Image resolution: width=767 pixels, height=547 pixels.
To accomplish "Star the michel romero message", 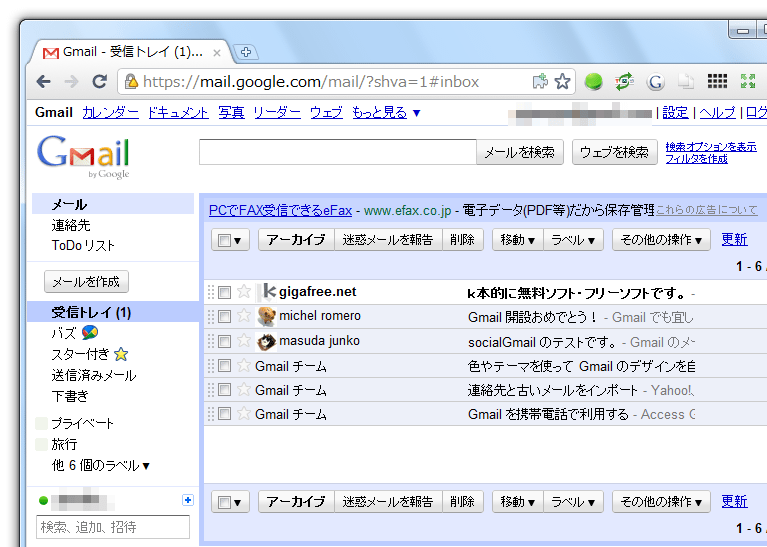I will pyautogui.click(x=244, y=316).
